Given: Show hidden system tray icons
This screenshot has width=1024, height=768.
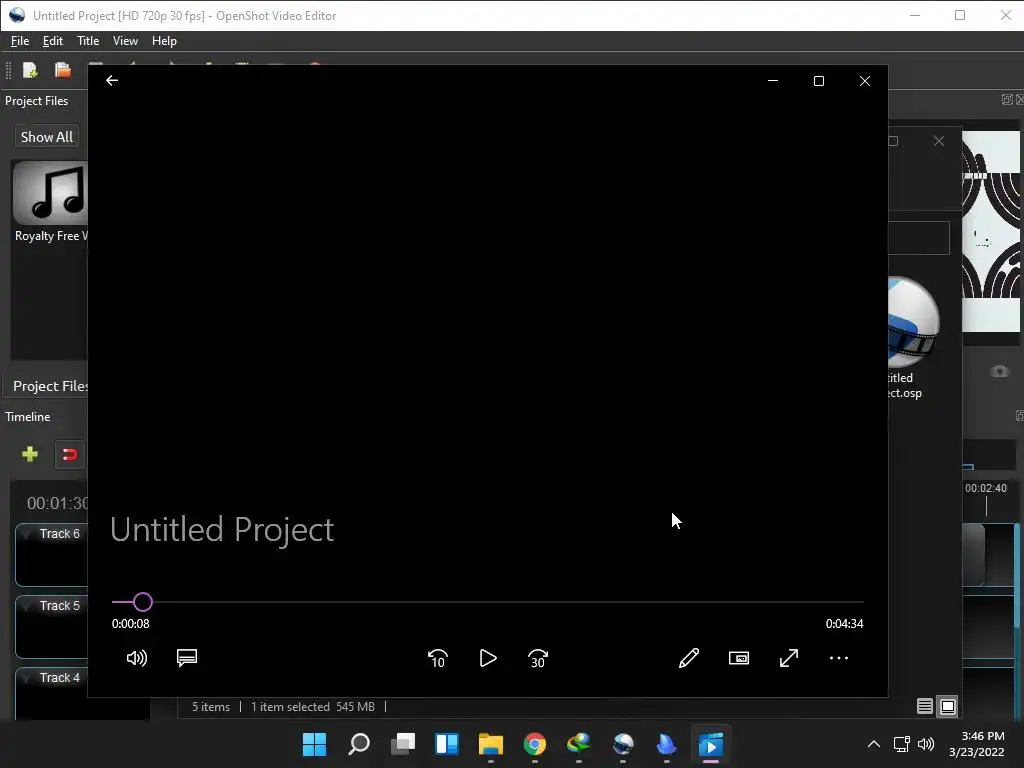Looking at the screenshot, I should coord(873,744).
